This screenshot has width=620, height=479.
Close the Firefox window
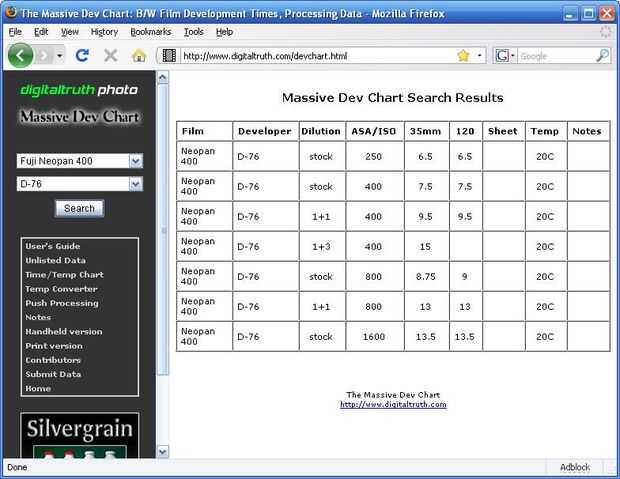pos(607,14)
